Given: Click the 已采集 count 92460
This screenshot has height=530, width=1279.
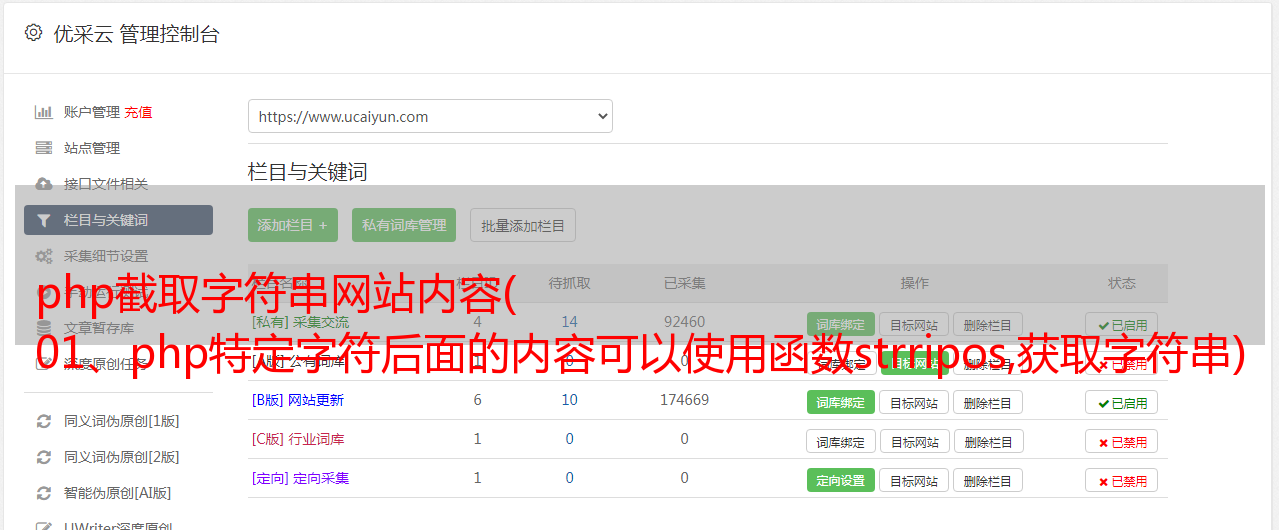Looking at the screenshot, I should pos(684,322).
